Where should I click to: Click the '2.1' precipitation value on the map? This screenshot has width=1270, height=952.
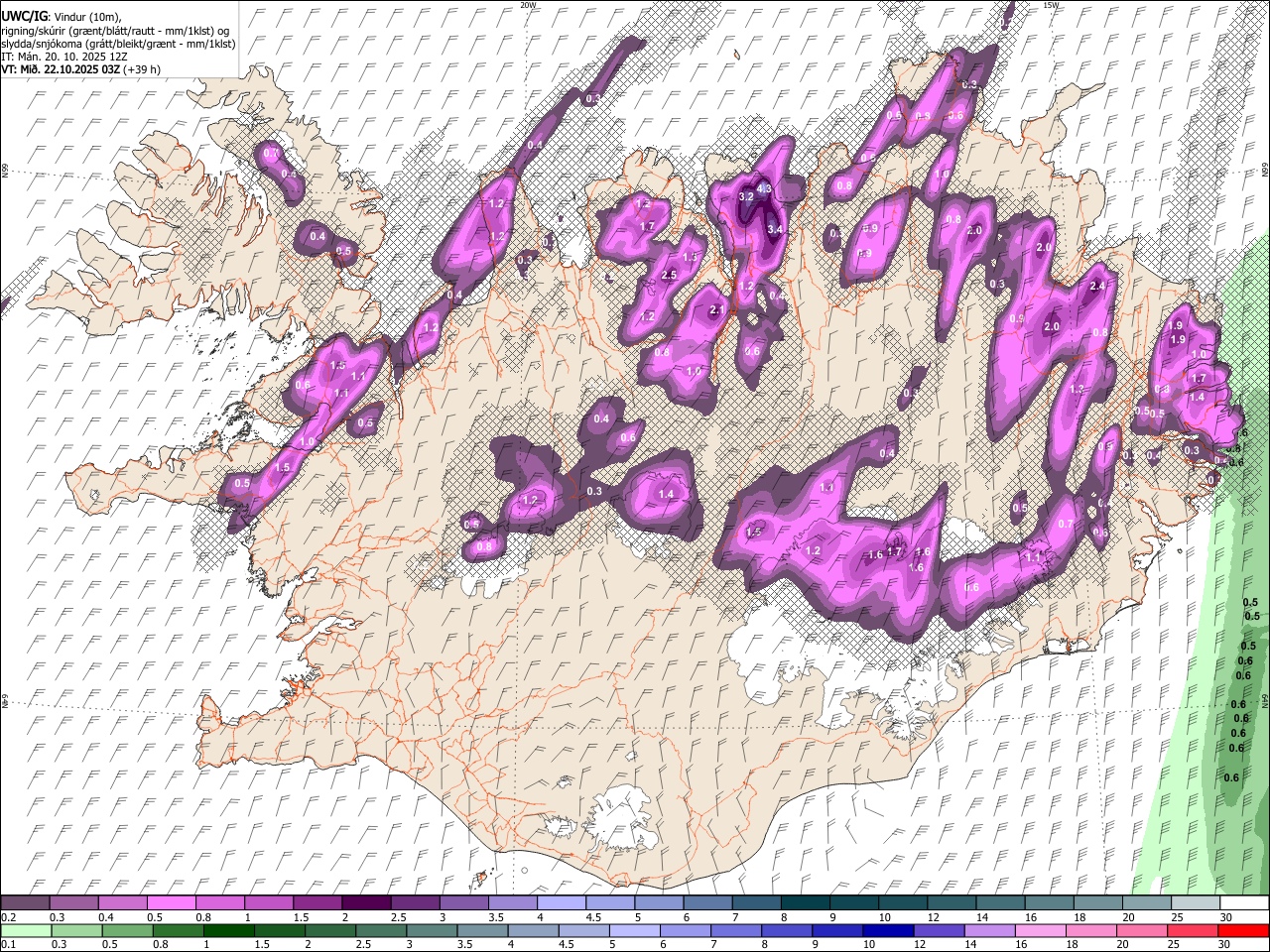coord(717,310)
